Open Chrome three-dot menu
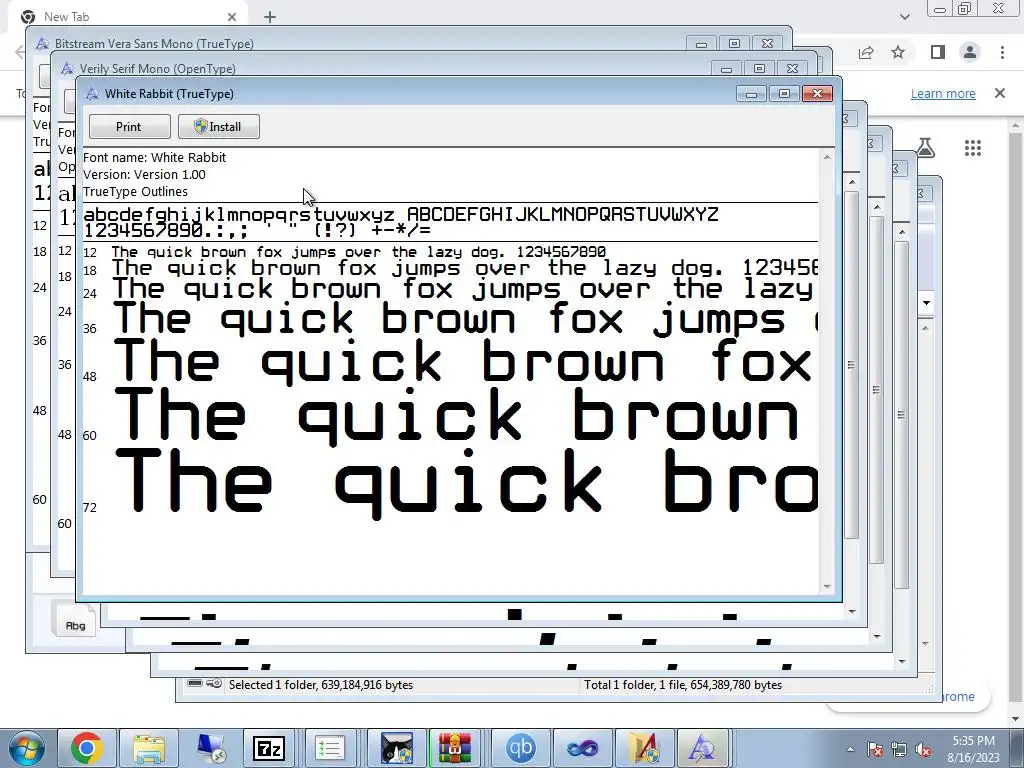Image resolution: width=1024 pixels, height=768 pixels. point(1002,52)
